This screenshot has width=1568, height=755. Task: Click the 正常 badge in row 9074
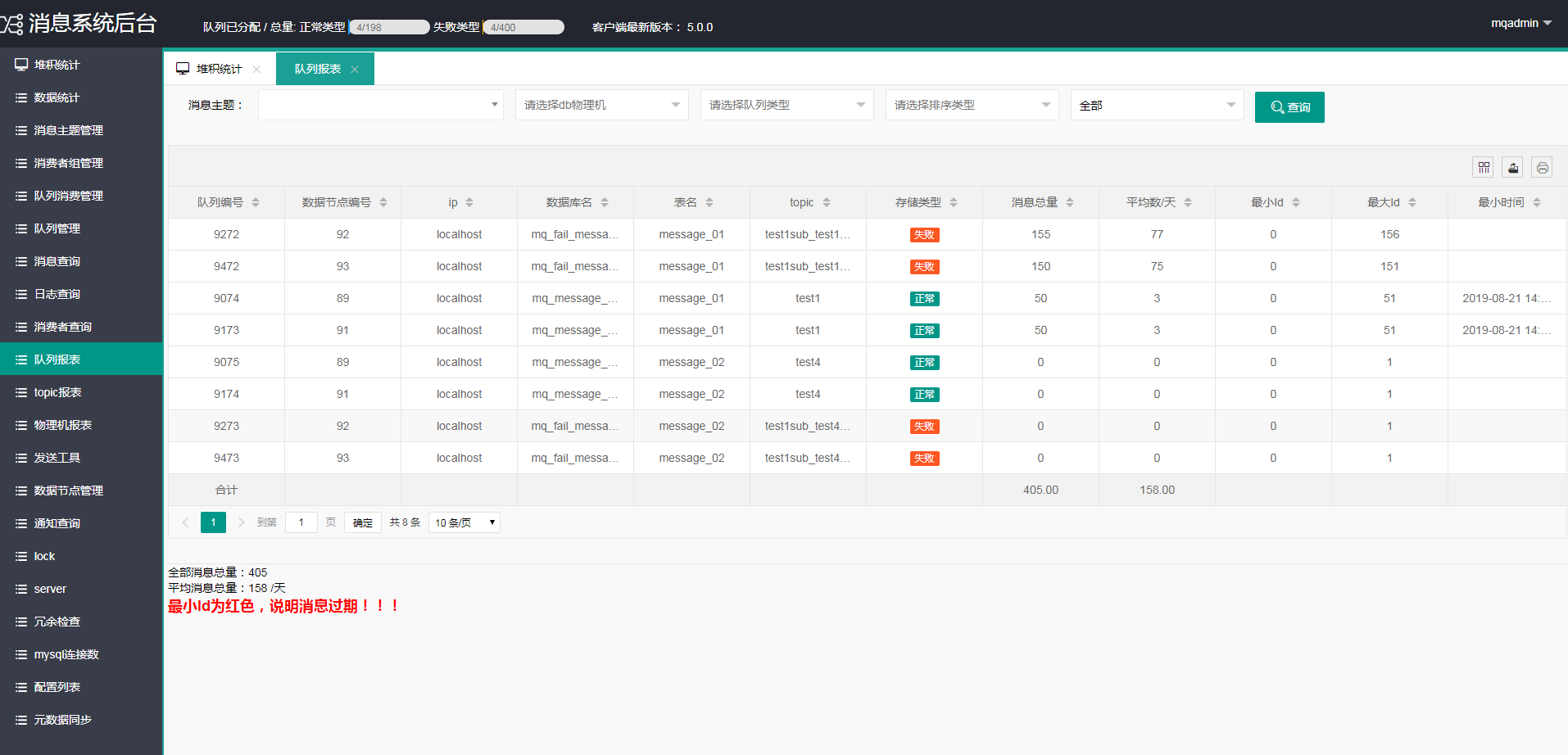click(925, 299)
